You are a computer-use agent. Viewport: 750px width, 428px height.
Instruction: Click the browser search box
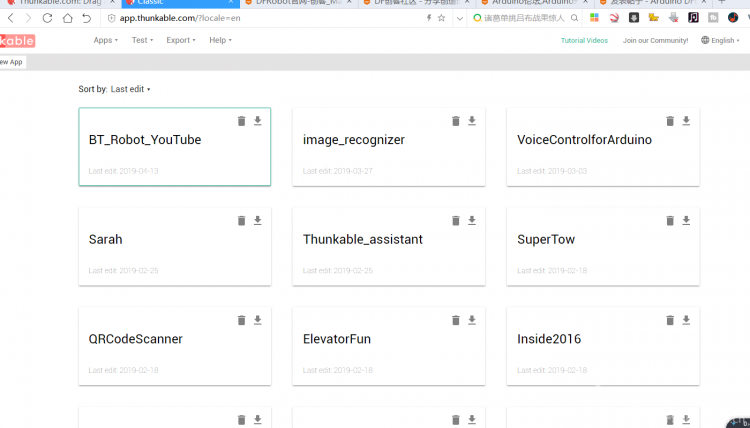pyautogui.click(x=524, y=18)
